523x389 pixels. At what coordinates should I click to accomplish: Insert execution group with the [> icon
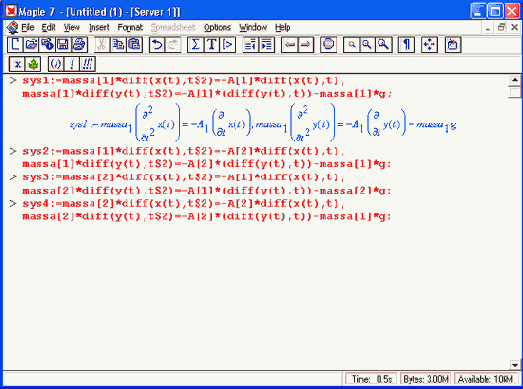click(x=227, y=45)
